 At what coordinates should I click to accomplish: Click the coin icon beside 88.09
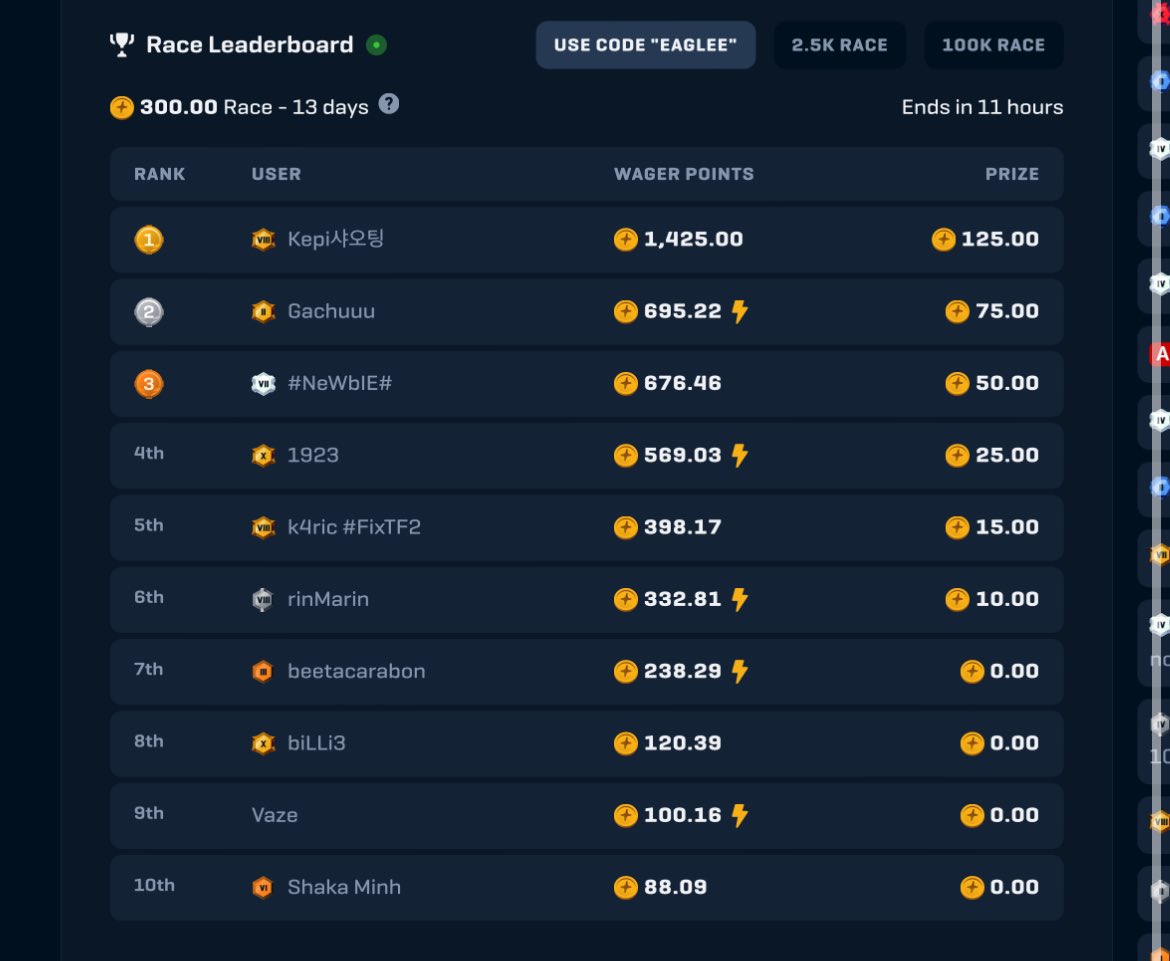pos(625,887)
